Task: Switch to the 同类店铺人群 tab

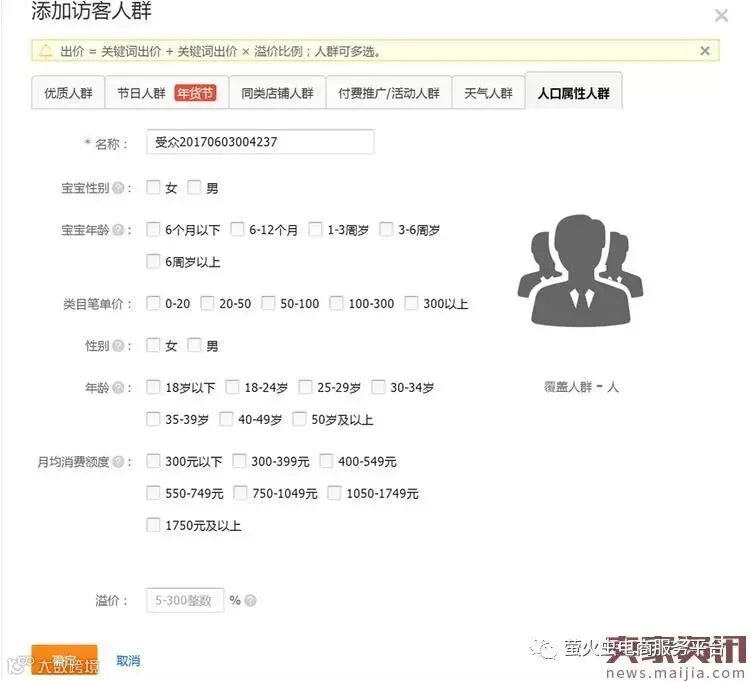Action: (x=277, y=93)
